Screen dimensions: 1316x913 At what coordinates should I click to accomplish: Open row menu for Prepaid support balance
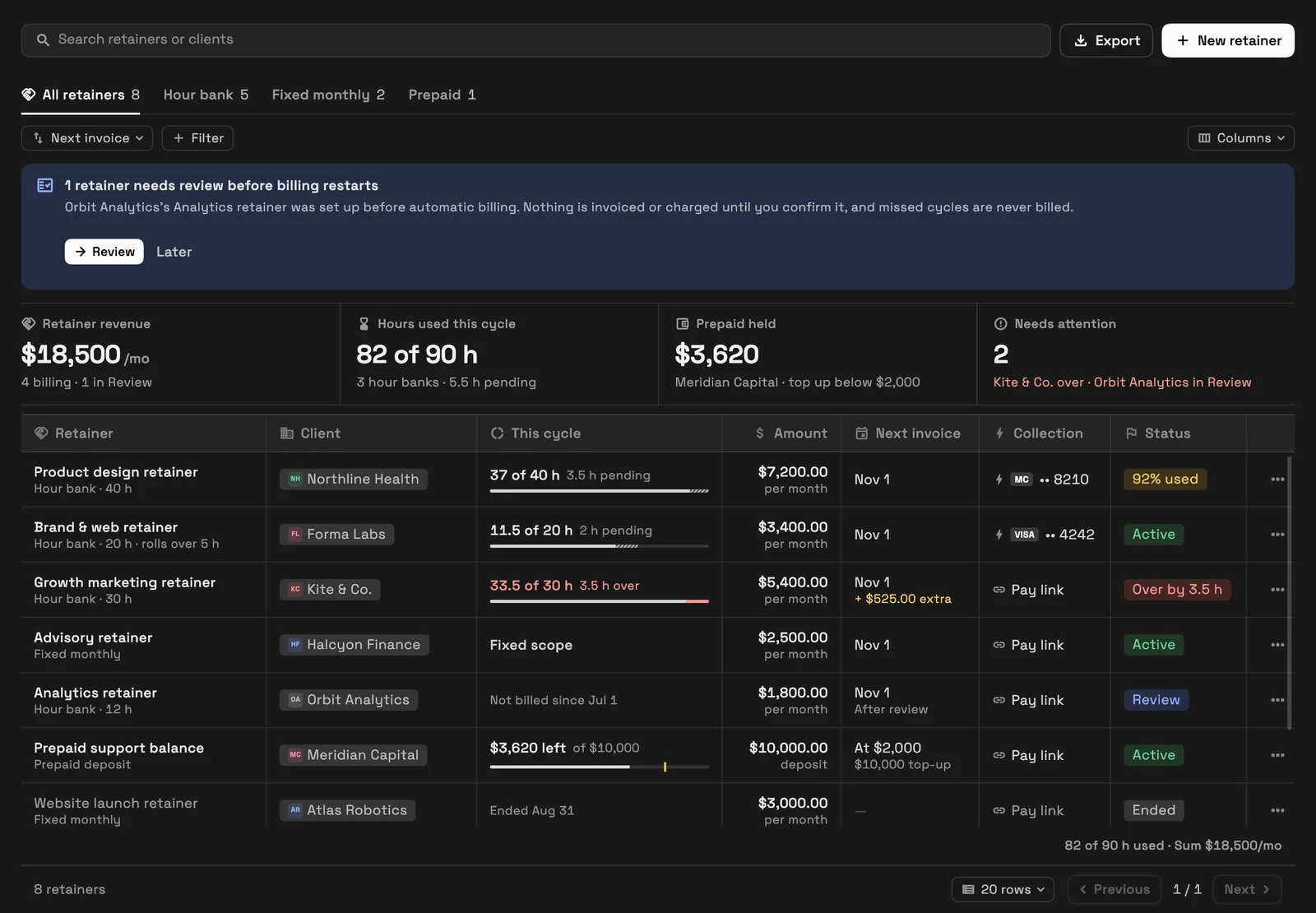[1277, 755]
